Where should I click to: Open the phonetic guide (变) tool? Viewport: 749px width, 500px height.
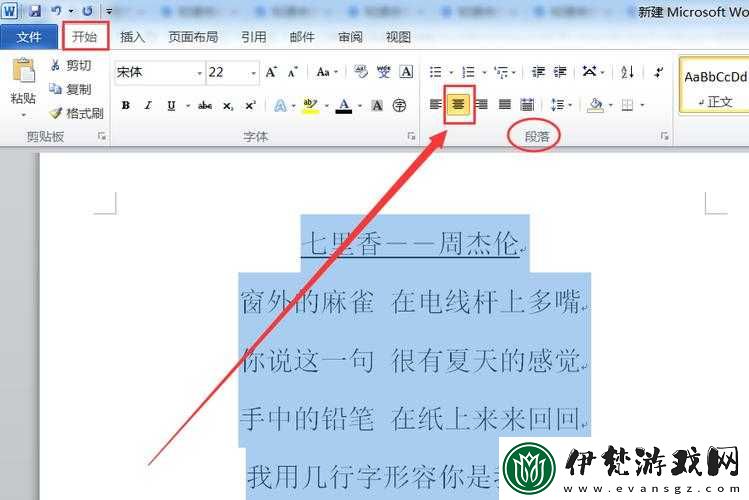pos(383,72)
